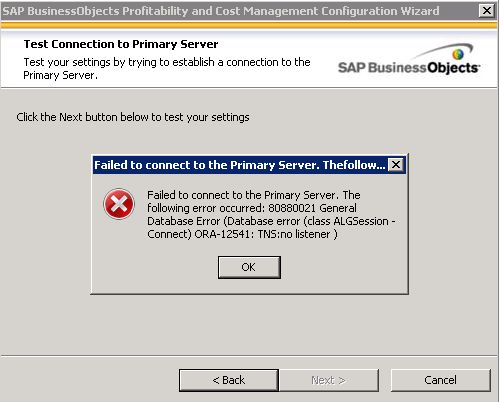Image resolution: width=499 pixels, height=402 pixels.
Task: Click the red error X icon
Action: pyautogui.click(x=119, y=204)
